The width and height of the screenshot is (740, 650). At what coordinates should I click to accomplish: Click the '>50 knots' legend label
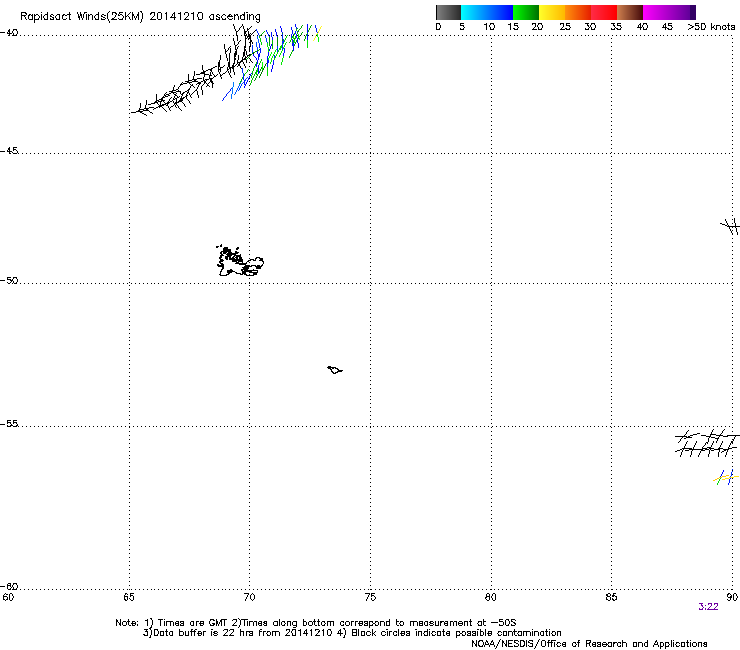(711, 27)
